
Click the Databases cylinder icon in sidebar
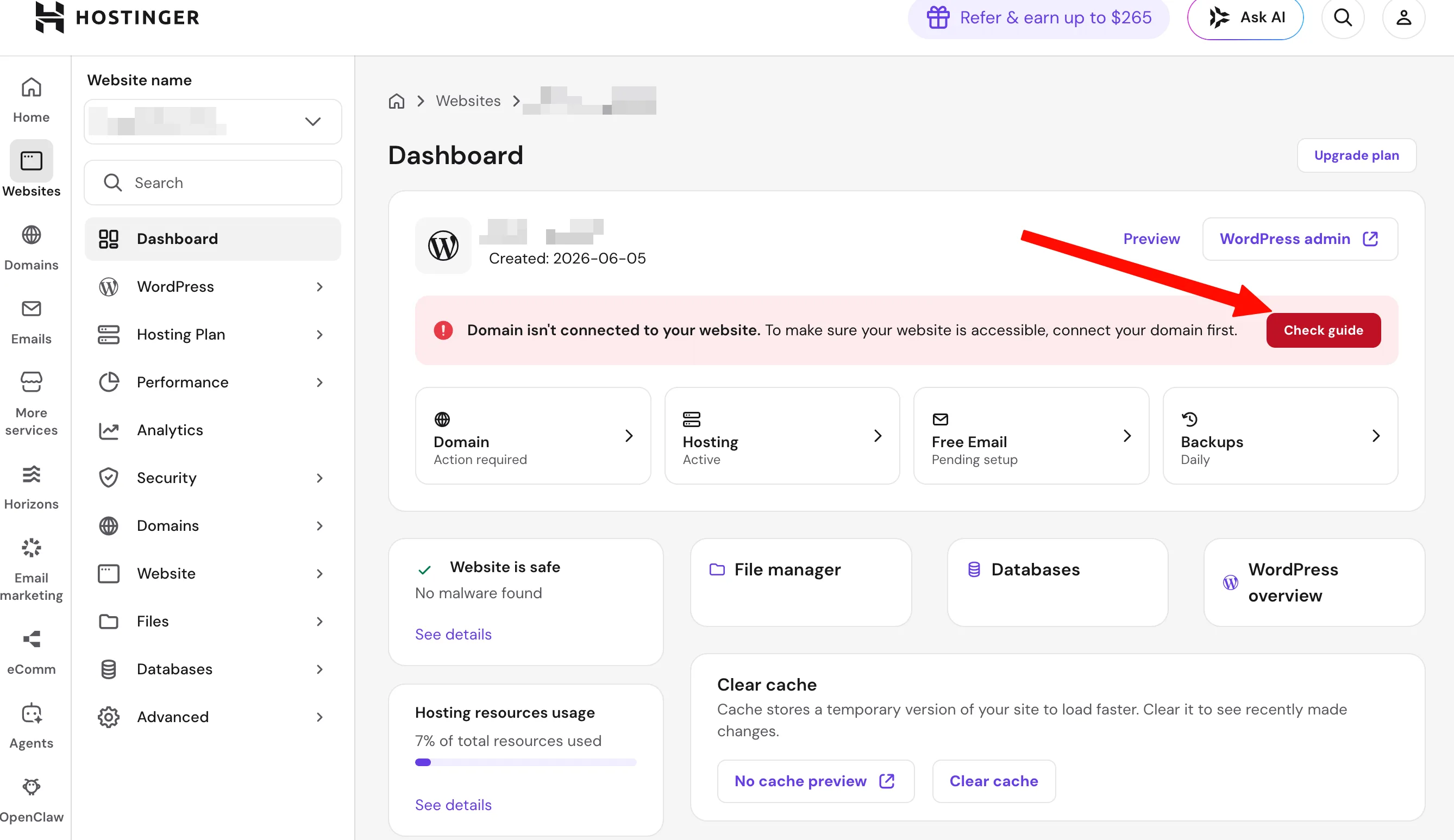coord(109,669)
